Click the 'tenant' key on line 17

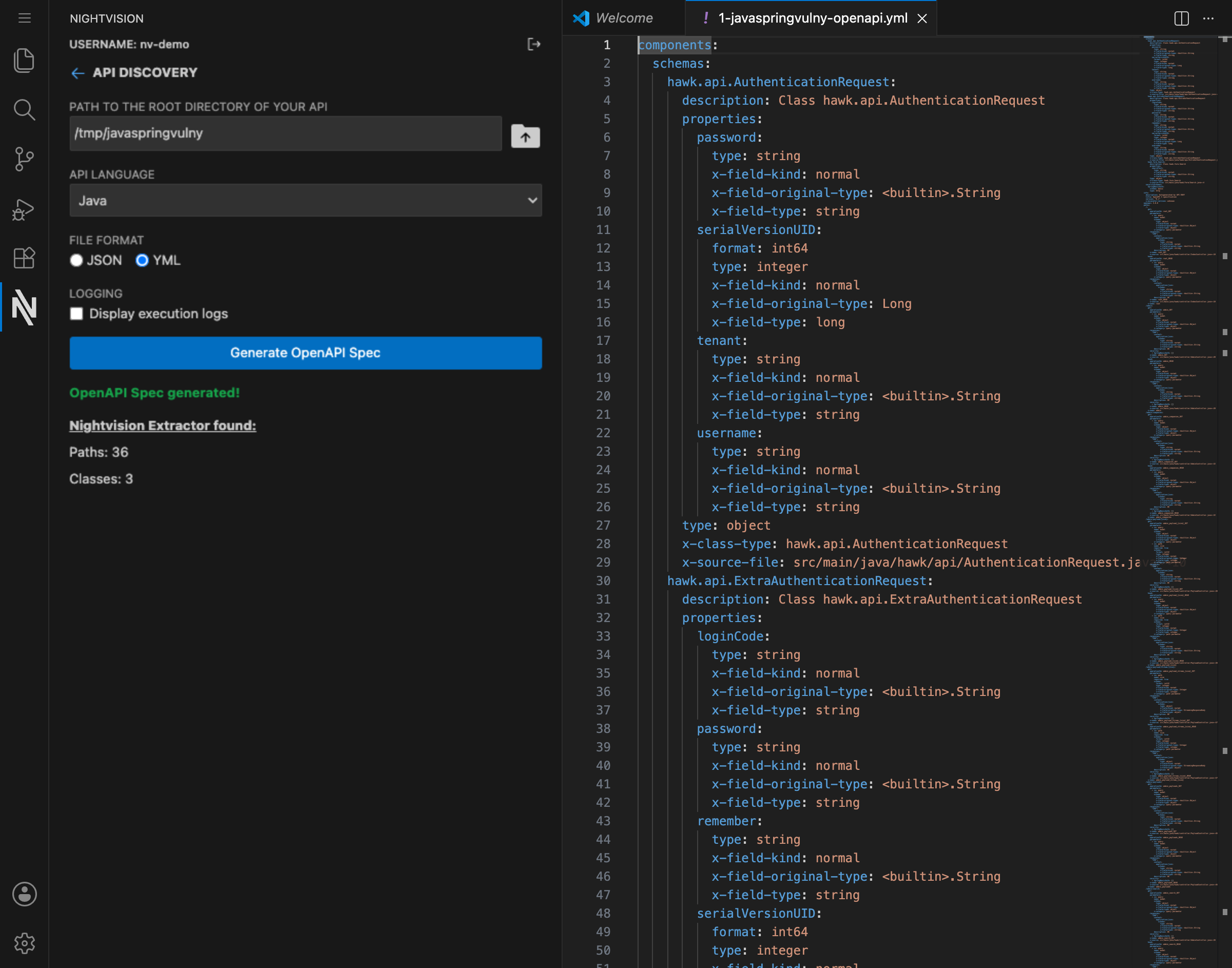pos(719,341)
